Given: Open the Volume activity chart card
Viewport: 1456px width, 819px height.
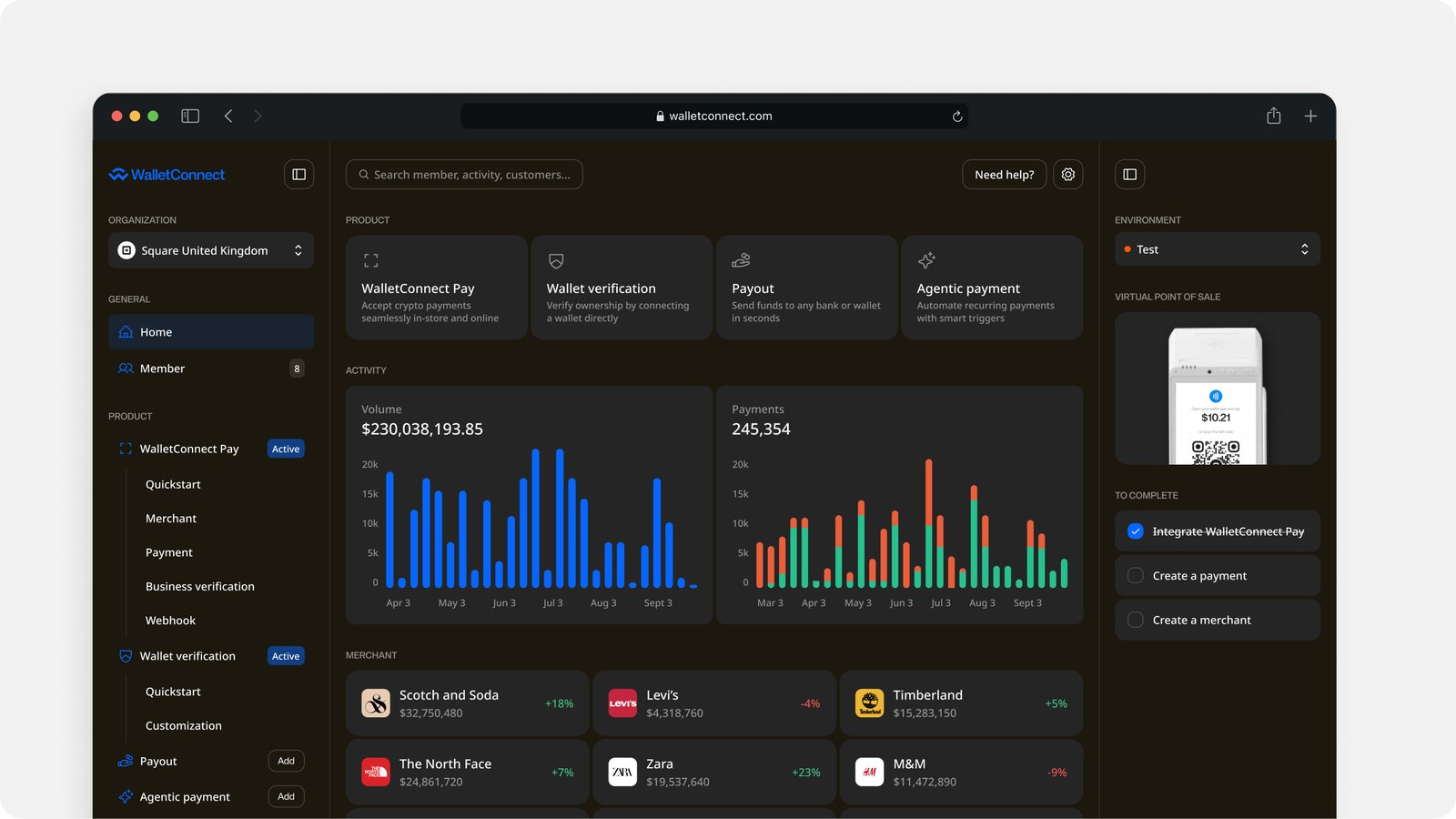Looking at the screenshot, I should pyautogui.click(x=529, y=505).
